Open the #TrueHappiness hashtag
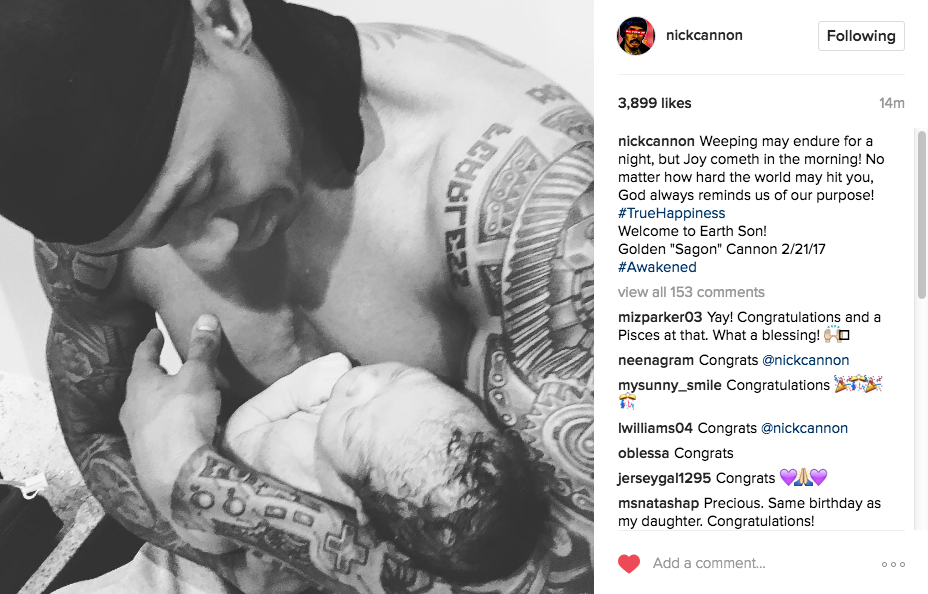Image resolution: width=928 pixels, height=594 pixels. [x=672, y=213]
